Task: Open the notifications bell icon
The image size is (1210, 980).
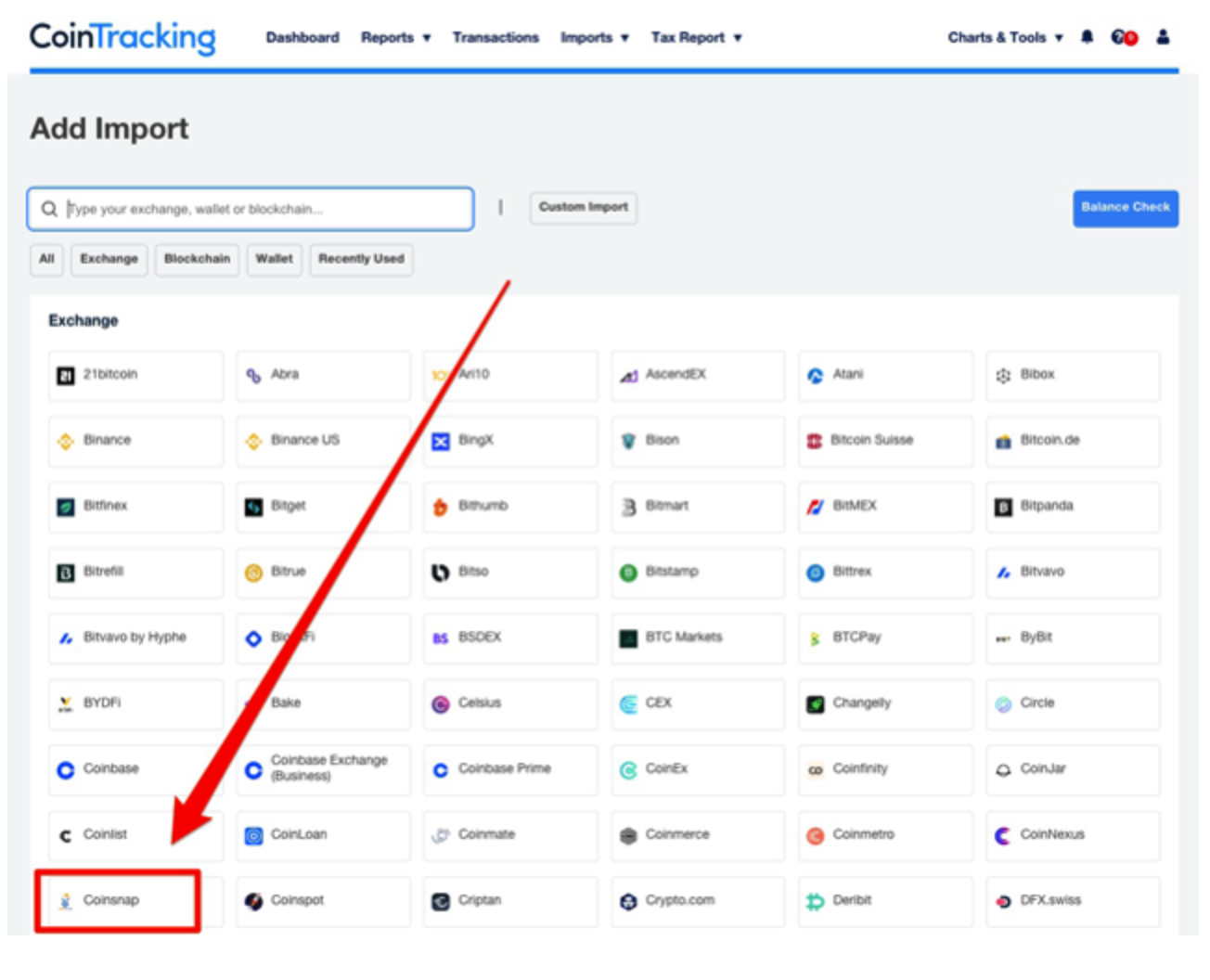Action: click(x=1087, y=37)
